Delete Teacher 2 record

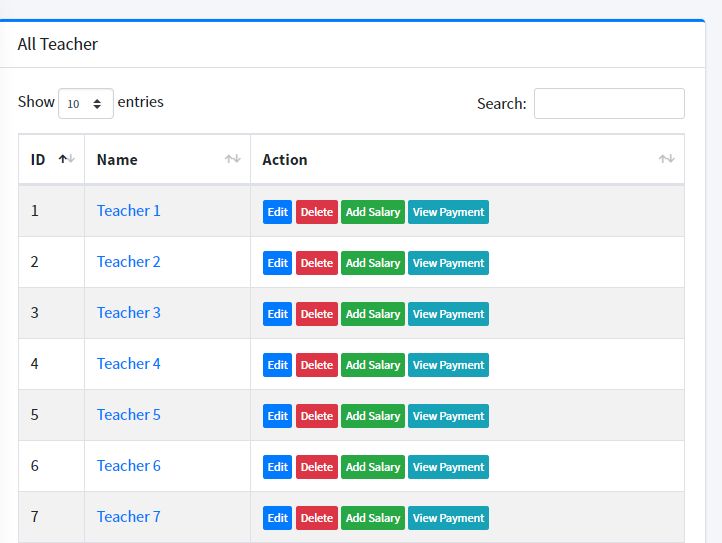pos(317,263)
